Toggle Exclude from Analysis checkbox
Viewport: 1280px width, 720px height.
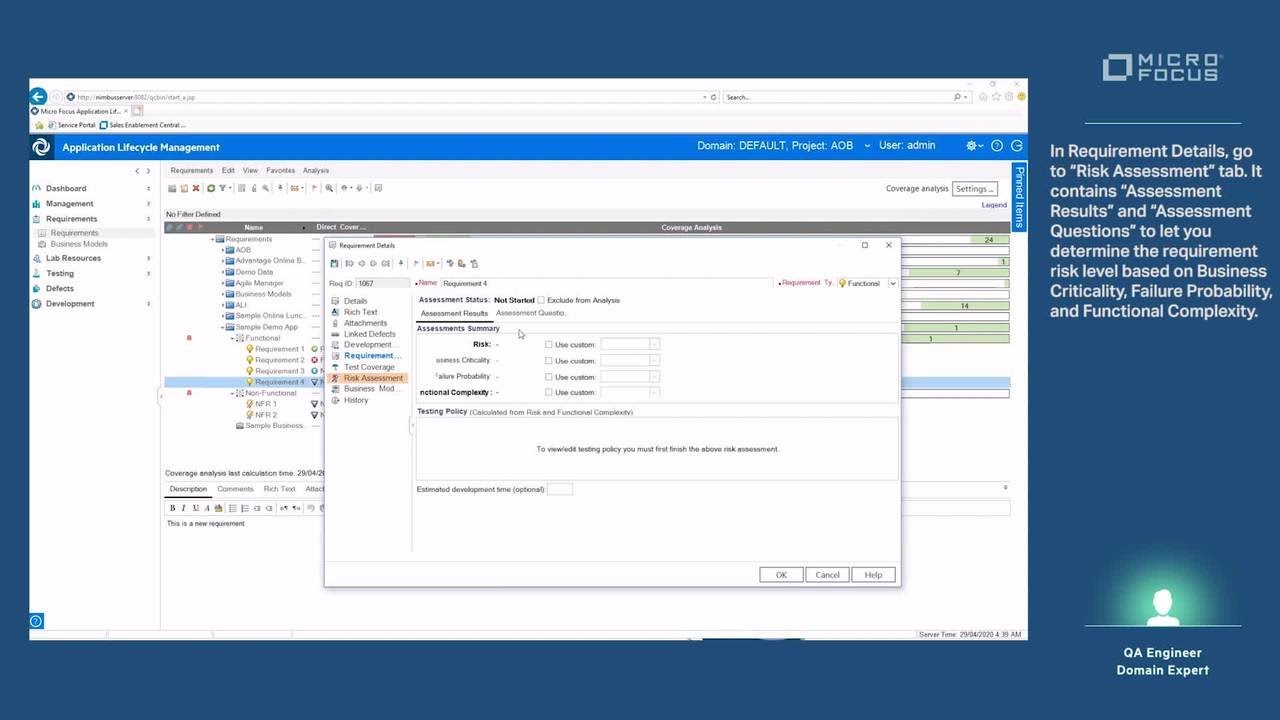click(541, 300)
